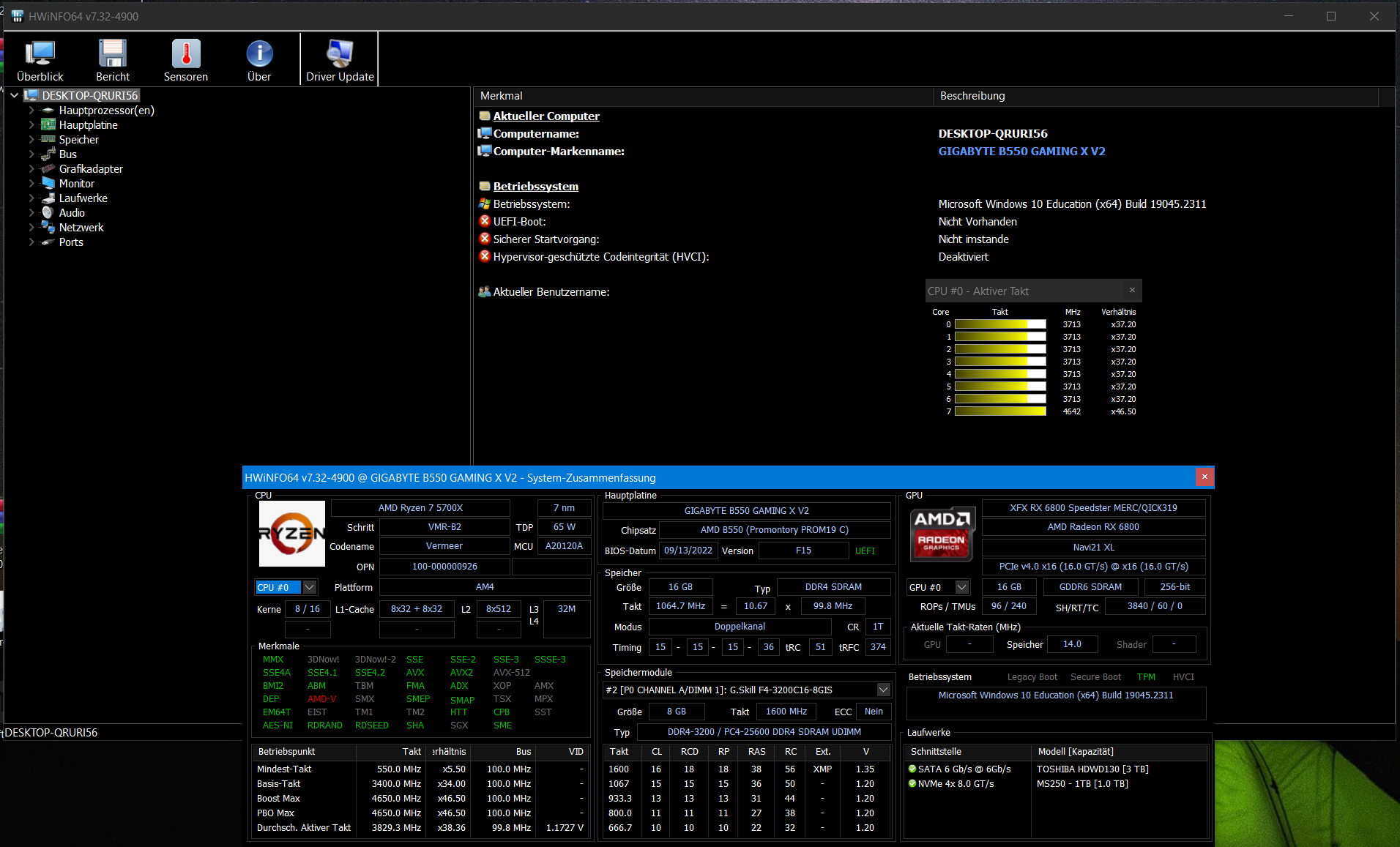Click the XFX RX 6800 Speedster GPU field
1400x847 pixels.
click(x=1093, y=507)
